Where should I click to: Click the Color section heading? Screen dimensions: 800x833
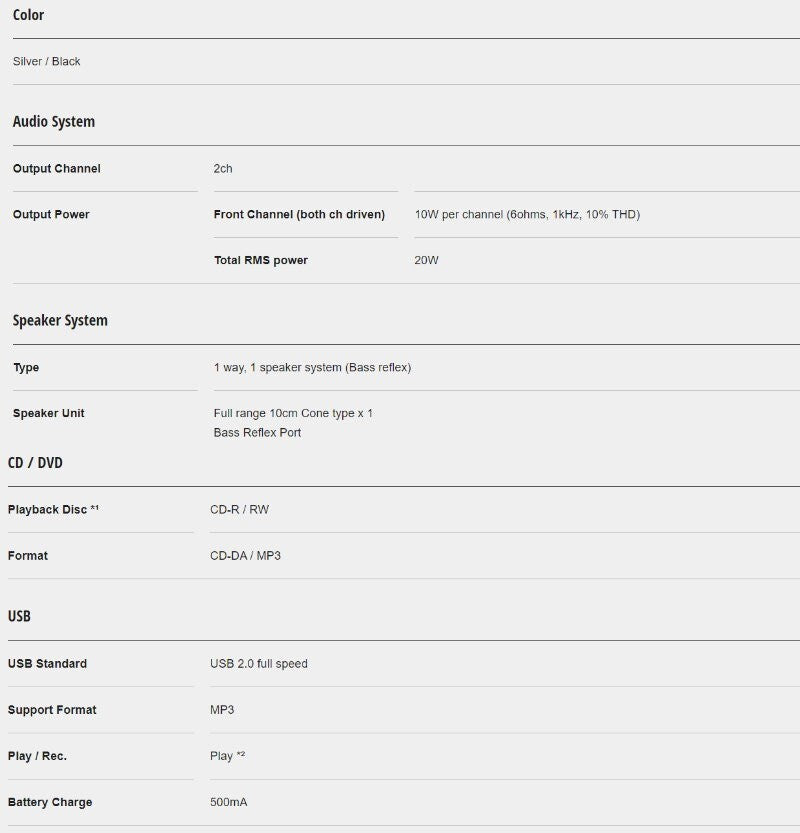tap(28, 15)
